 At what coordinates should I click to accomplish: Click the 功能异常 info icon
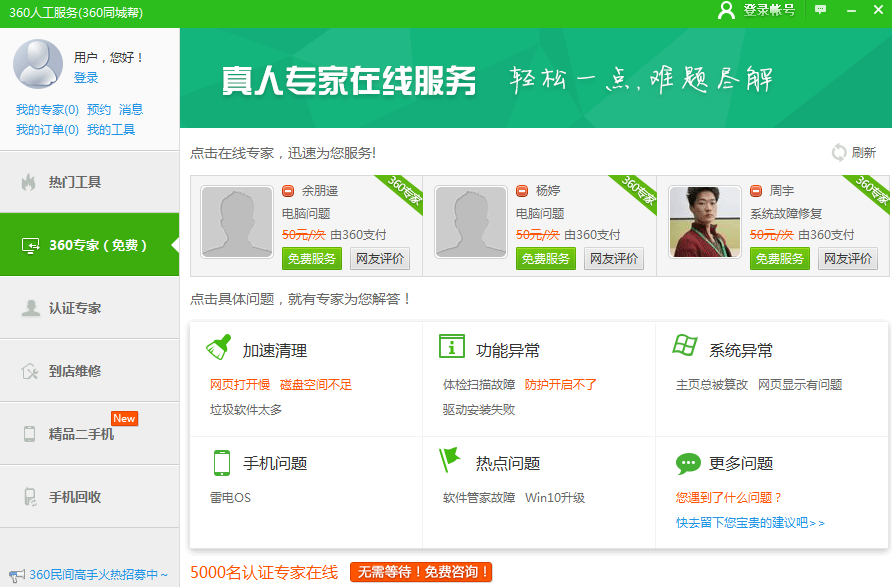(x=452, y=347)
